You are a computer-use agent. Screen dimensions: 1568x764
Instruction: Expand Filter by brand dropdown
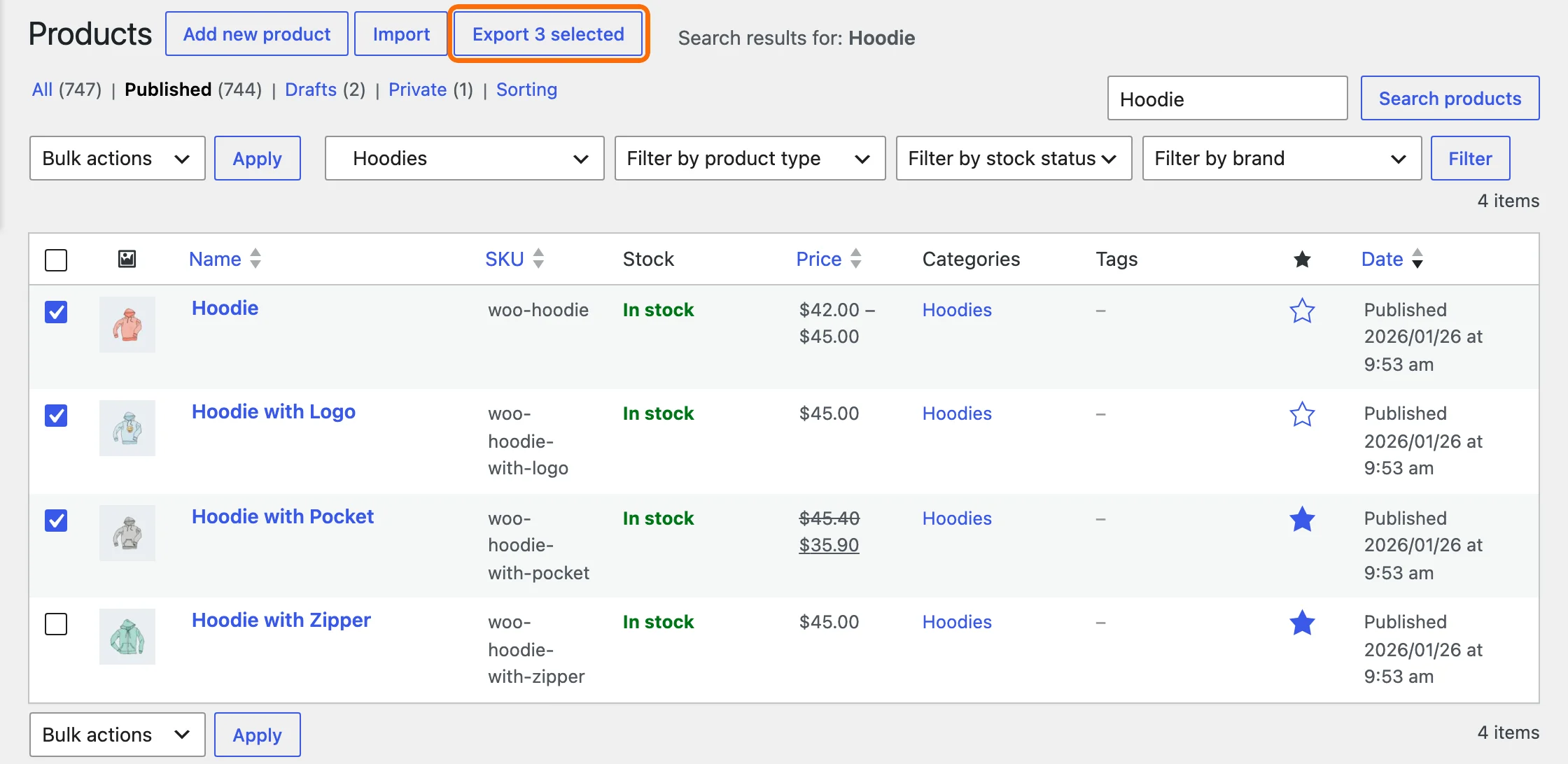pyautogui.click(x=1282, y=159)
